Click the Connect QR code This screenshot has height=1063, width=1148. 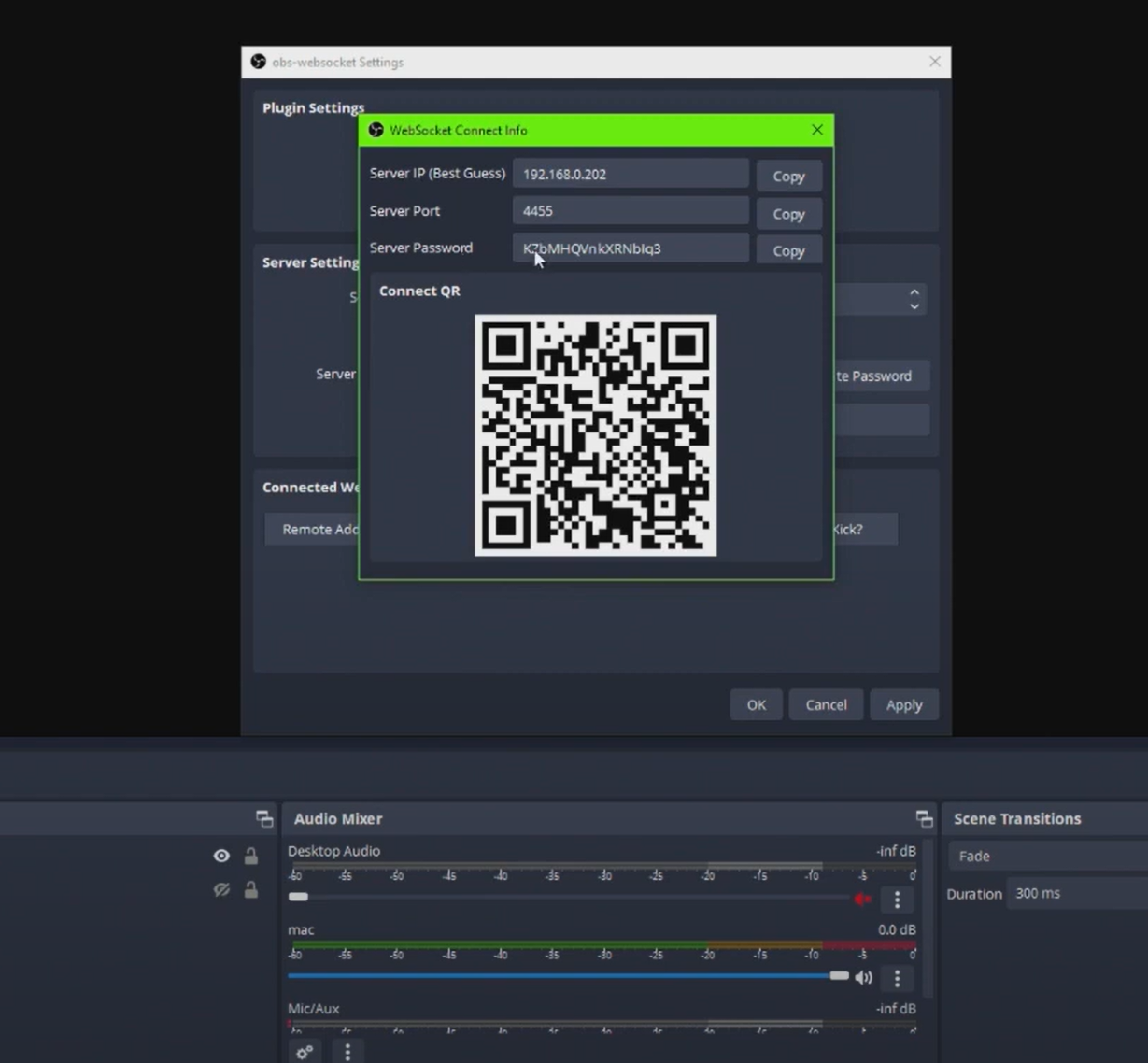[596, 435]
